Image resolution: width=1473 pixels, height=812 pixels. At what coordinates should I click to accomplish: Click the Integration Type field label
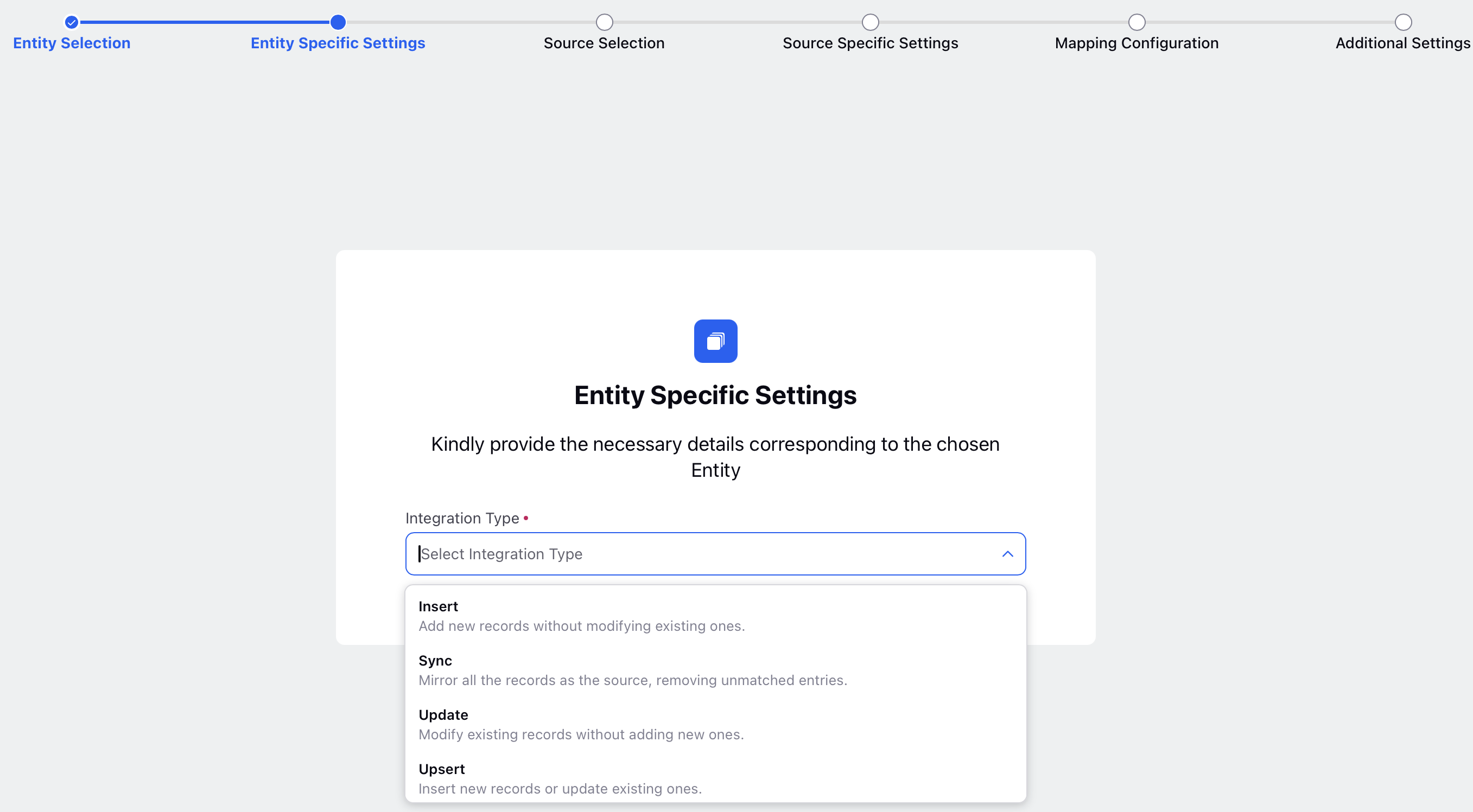(462, 519)
